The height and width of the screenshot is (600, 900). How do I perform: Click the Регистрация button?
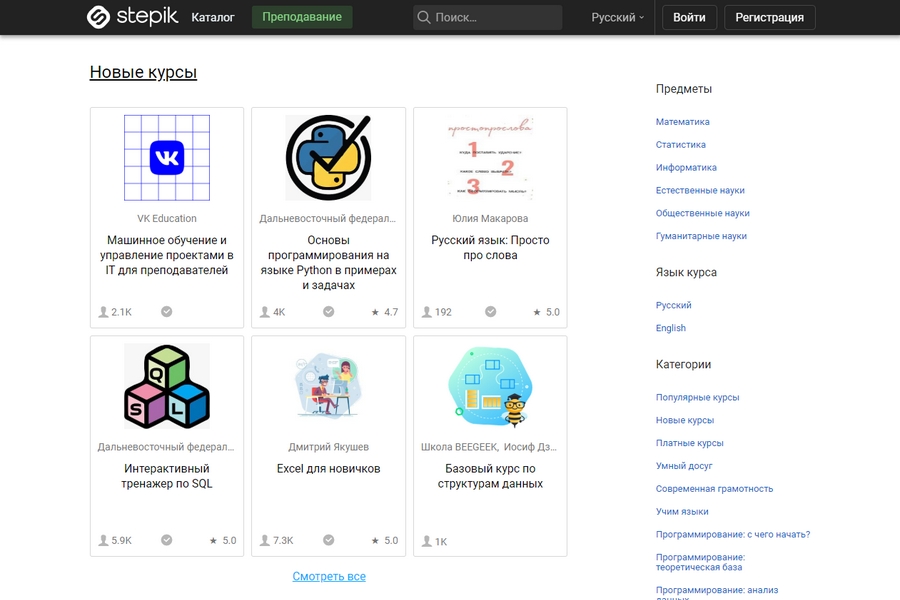pos(769,17)
